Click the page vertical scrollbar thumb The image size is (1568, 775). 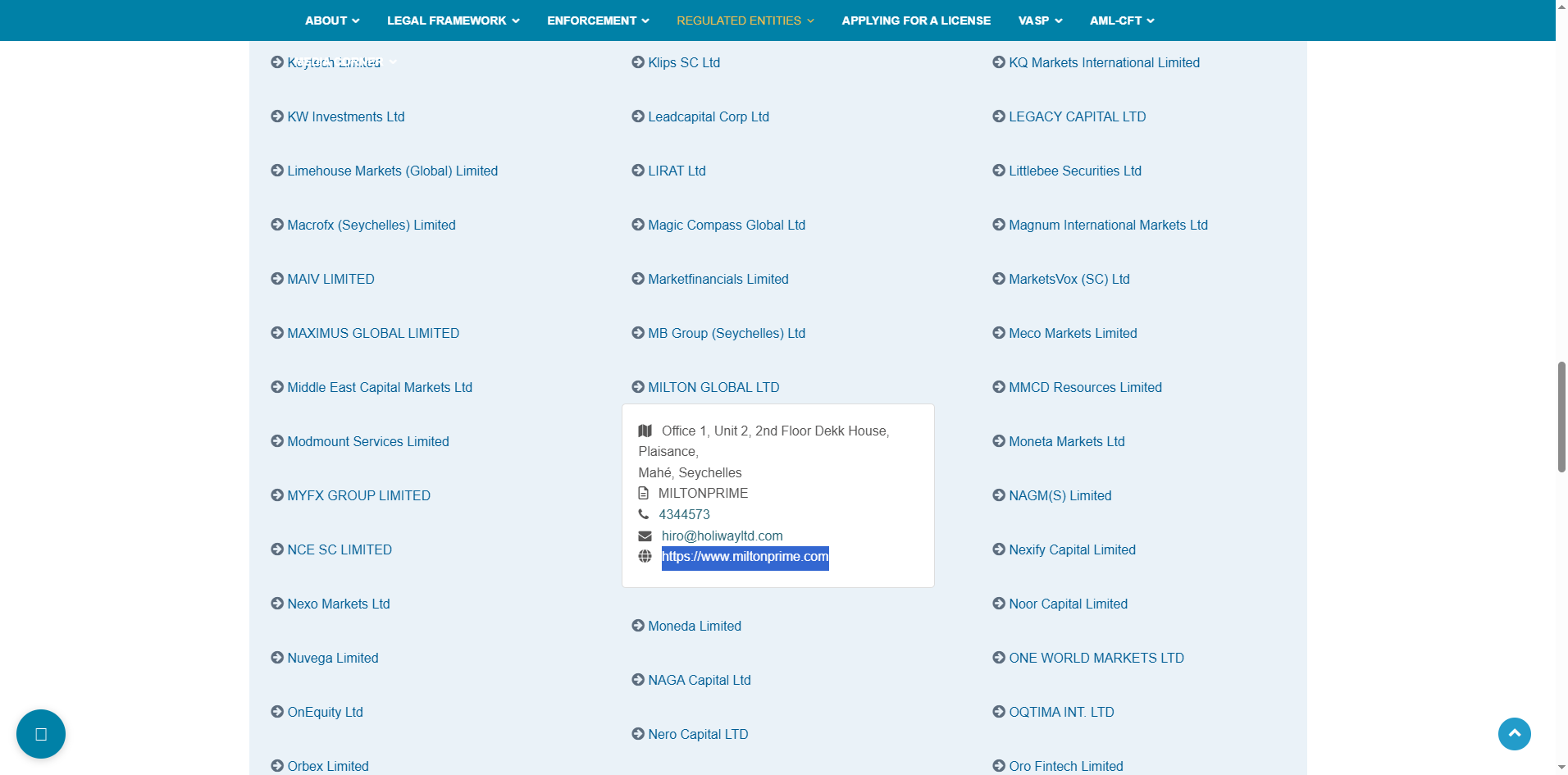coord(1561,417)
